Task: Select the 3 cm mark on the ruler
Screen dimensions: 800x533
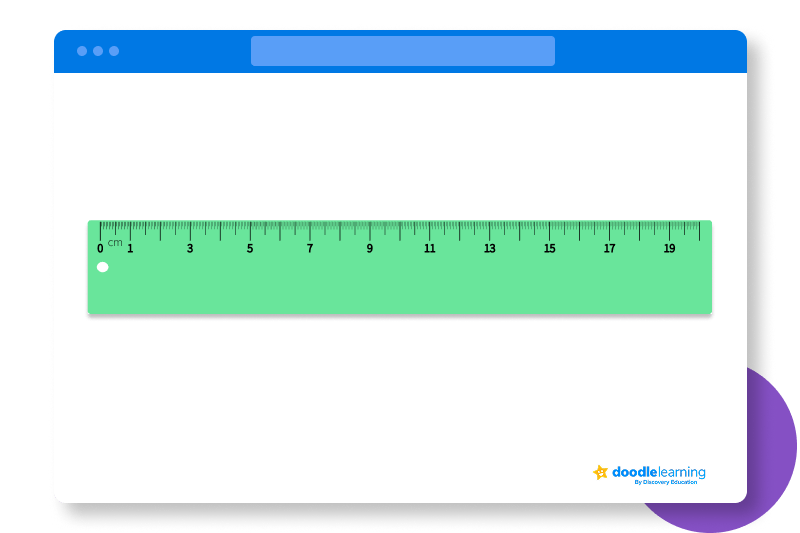Action: [190, 248]
